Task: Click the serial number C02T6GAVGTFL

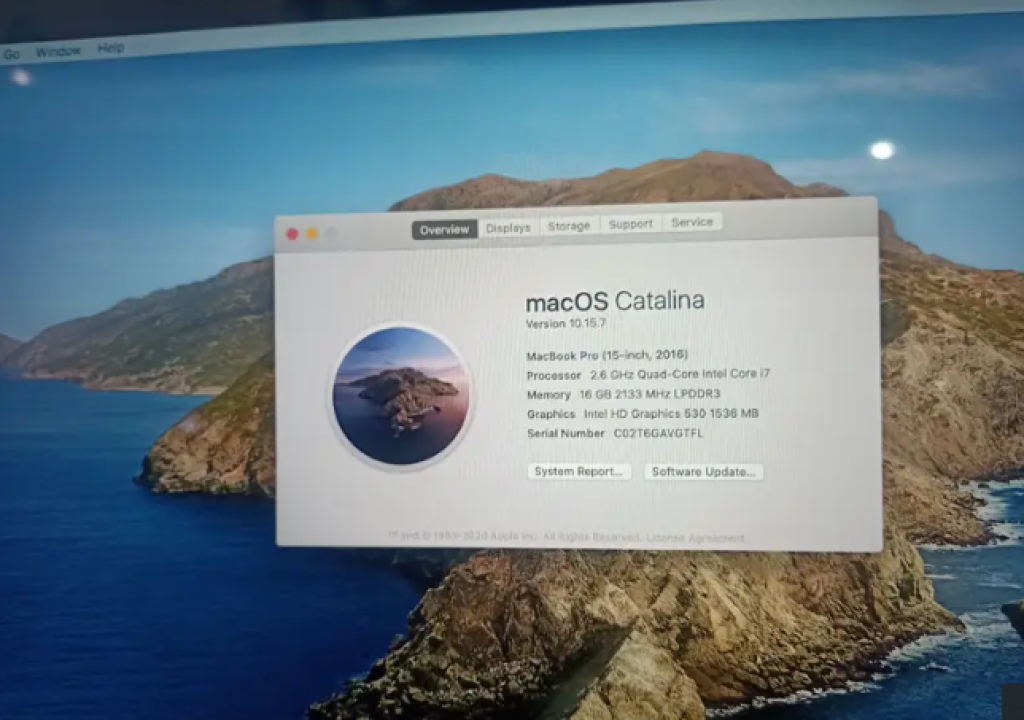Action: tap(658, 433)
